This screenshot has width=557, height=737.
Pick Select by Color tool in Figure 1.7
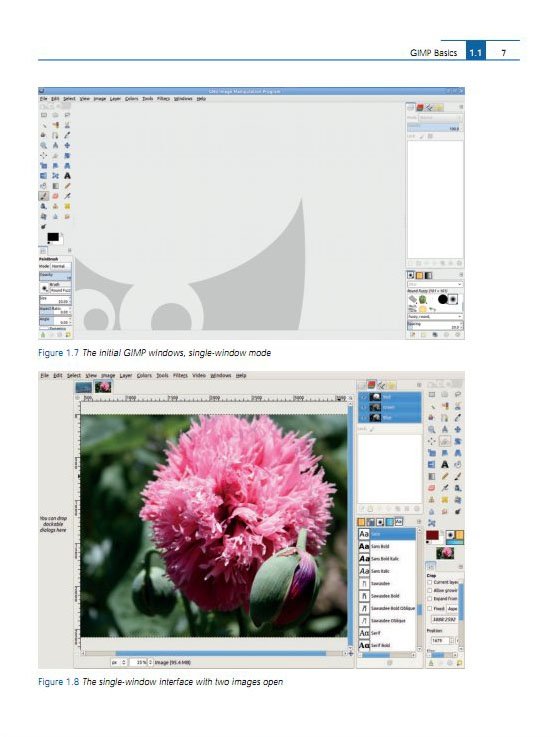tap(55, 125)
